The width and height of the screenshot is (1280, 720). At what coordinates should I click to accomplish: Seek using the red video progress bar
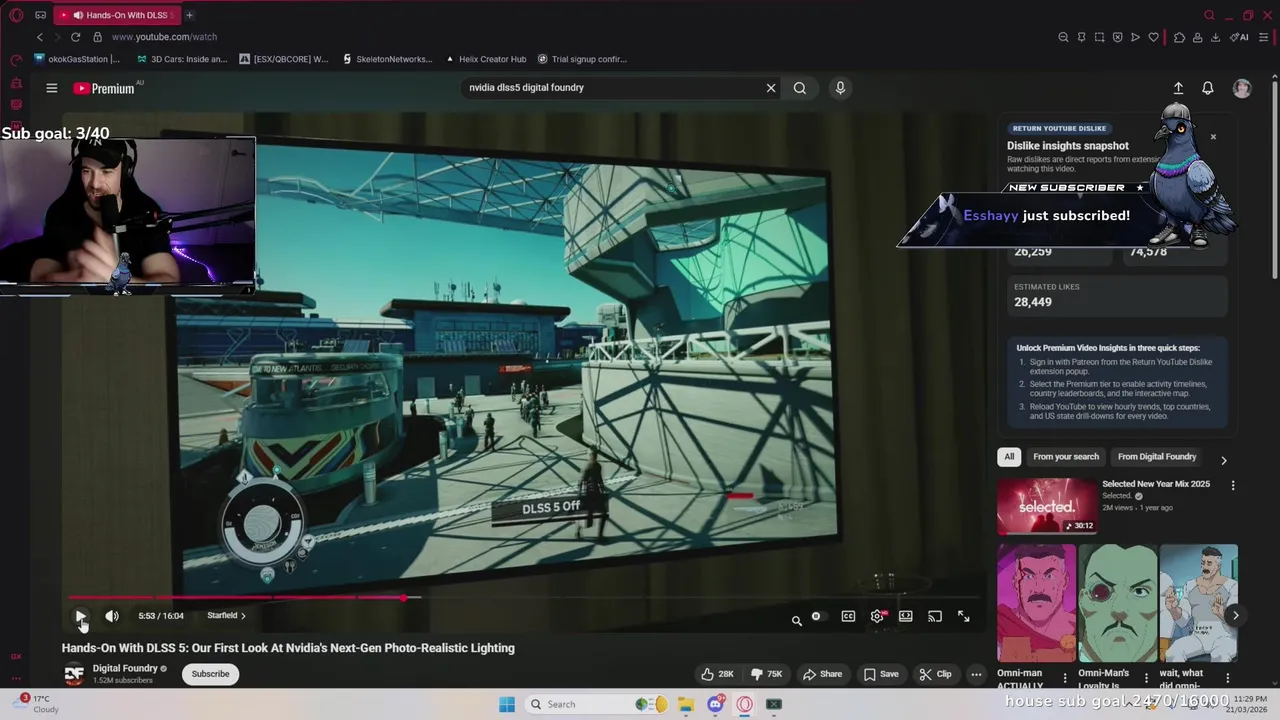click(x=524, y=597)
